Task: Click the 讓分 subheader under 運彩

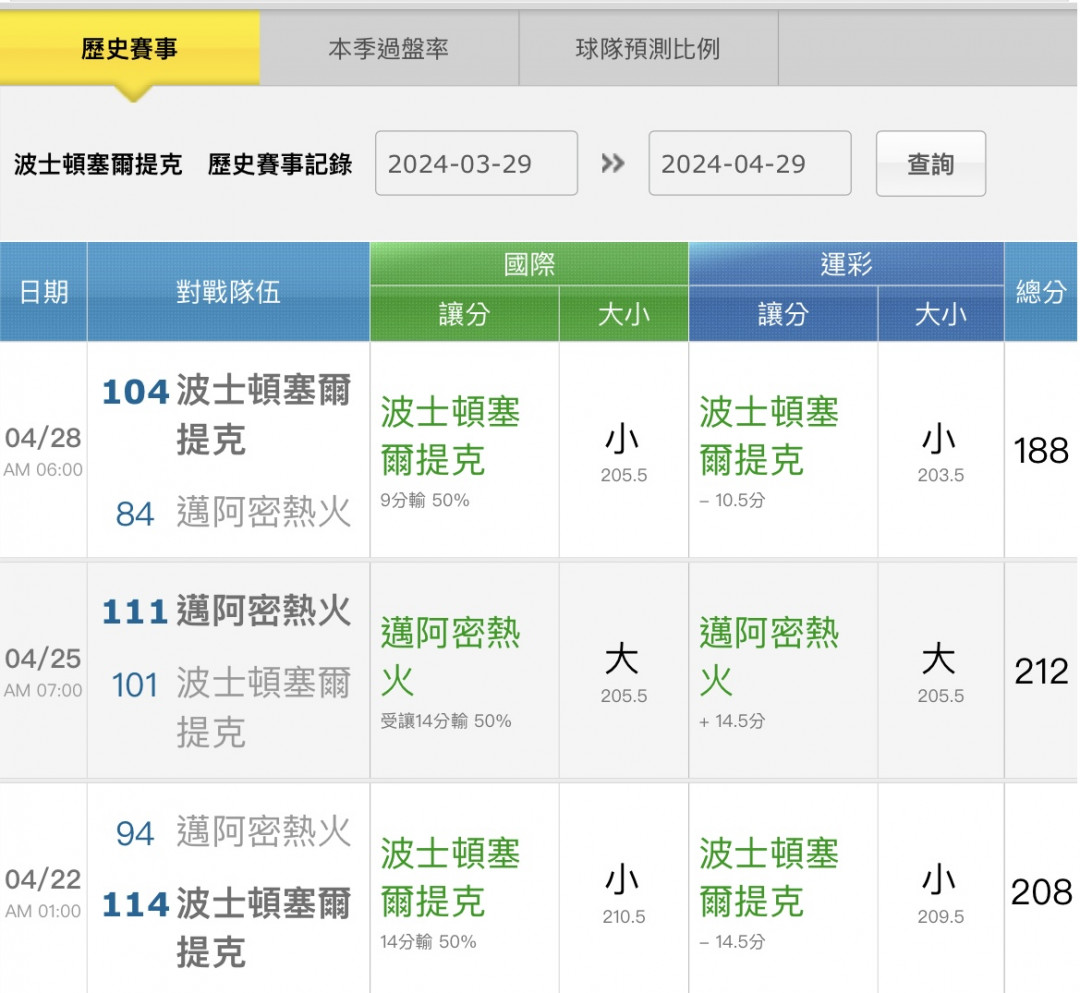Action: pyautogui.click(x=783, y=314)
